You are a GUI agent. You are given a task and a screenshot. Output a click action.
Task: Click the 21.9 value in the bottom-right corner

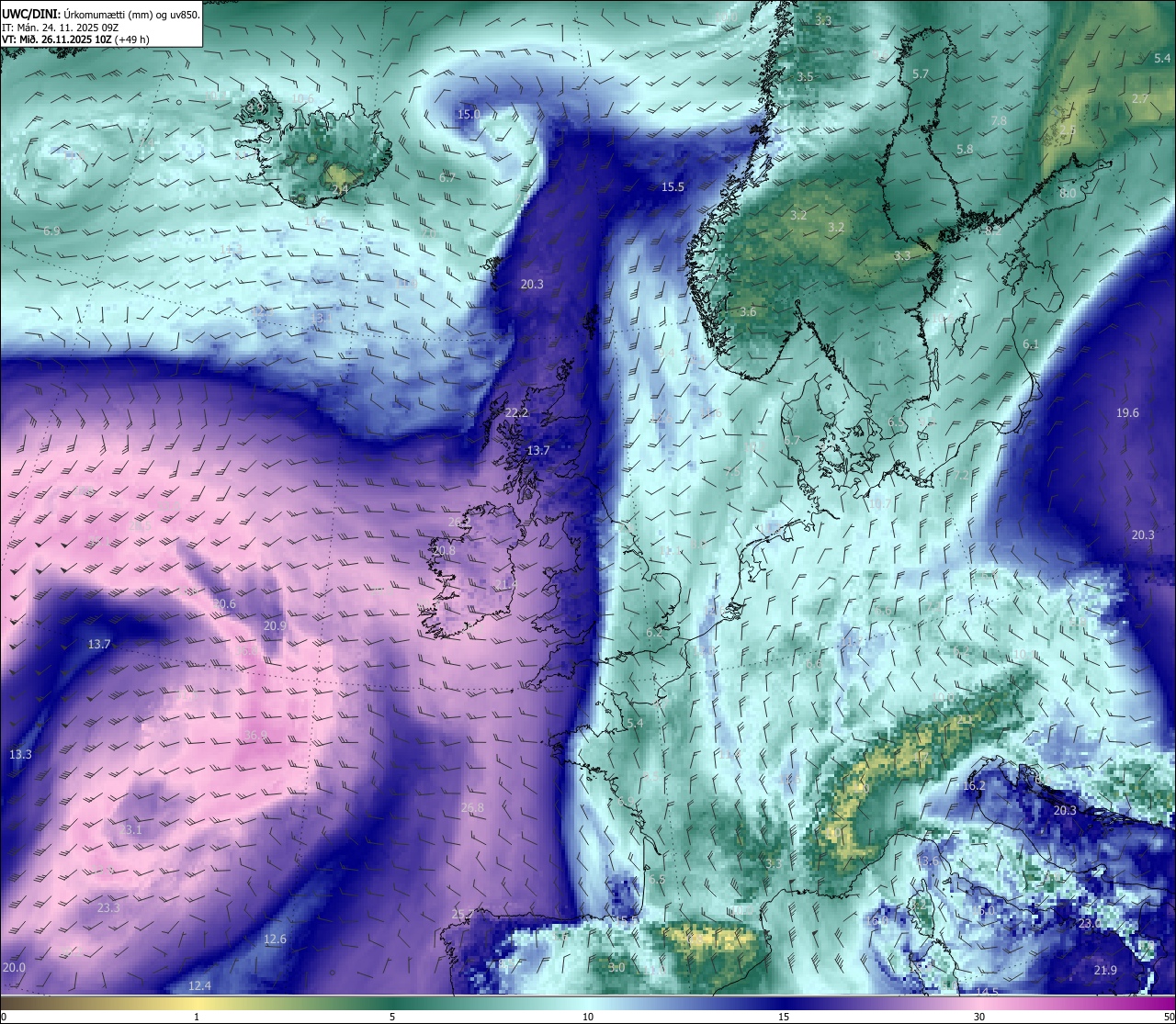(x=1105, y=970)
